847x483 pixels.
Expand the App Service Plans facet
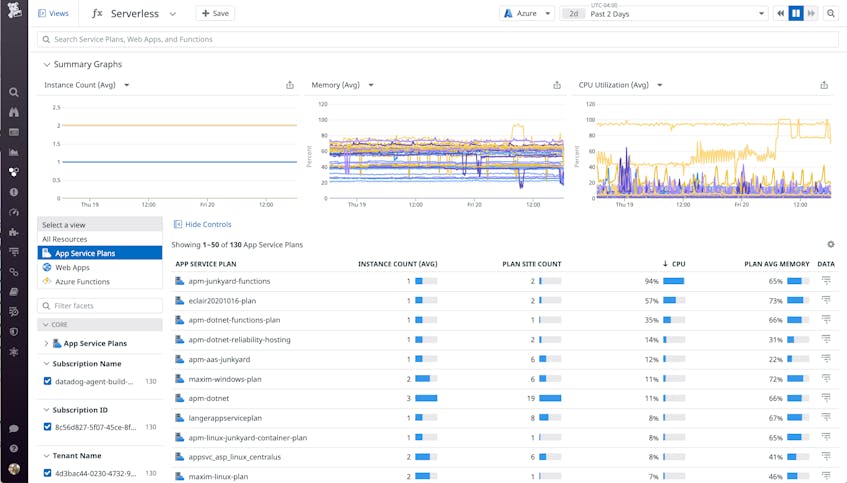click(x=46, y=344)
